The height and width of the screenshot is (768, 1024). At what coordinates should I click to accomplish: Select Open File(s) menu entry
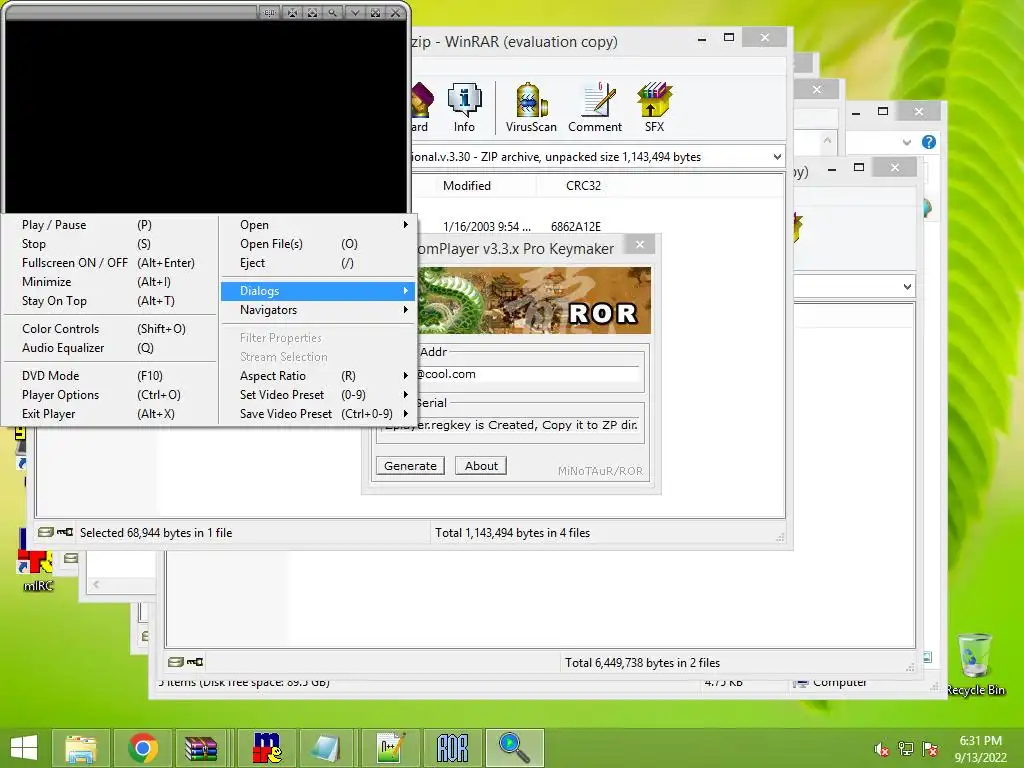pyautogui.click(x=317, y=244)
